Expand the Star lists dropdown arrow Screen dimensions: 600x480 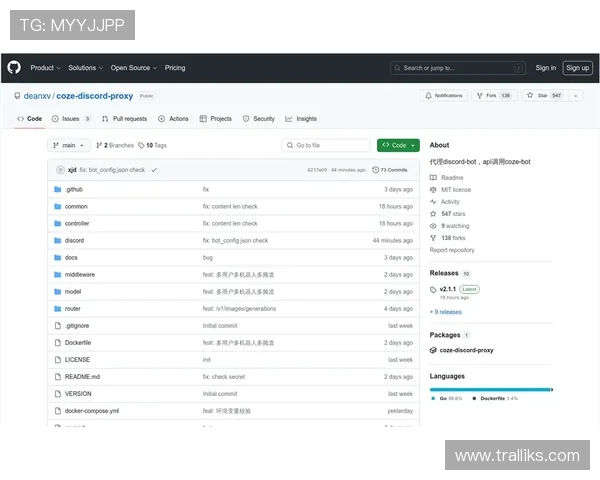click(x=576, y=96)
